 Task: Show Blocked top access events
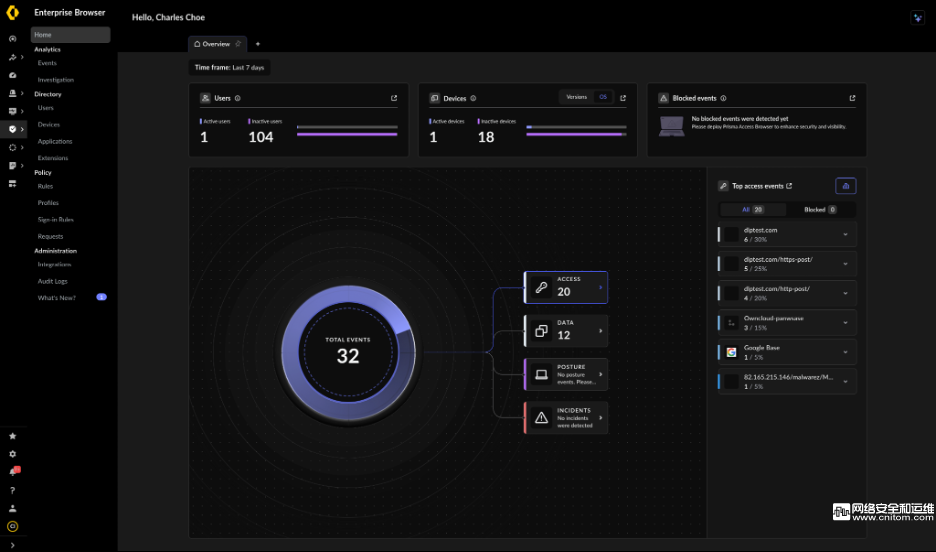click(820, 209)
